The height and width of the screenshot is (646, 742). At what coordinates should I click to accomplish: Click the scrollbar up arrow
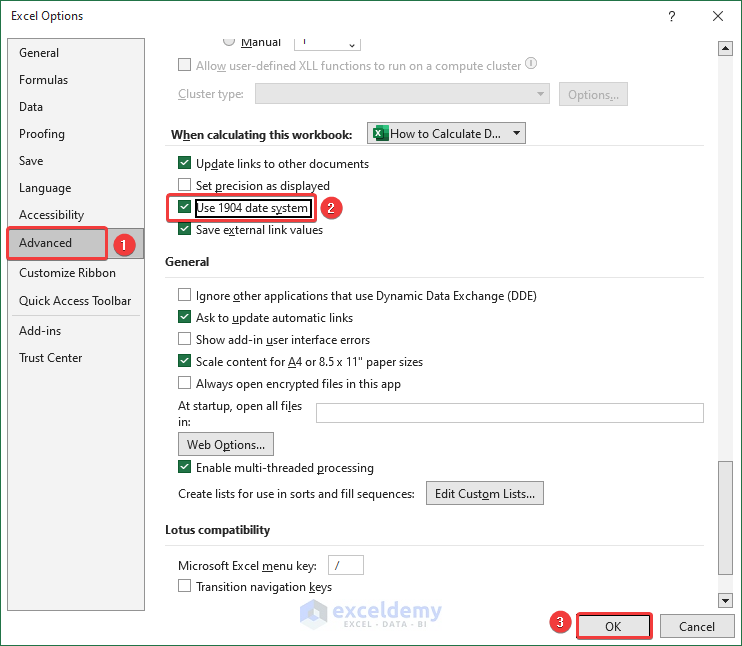click(x=725, y=48)
